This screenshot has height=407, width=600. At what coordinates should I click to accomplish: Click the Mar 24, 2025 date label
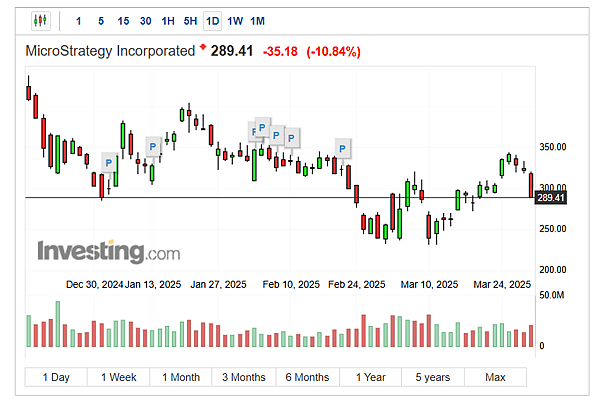[x=502, y=285]
